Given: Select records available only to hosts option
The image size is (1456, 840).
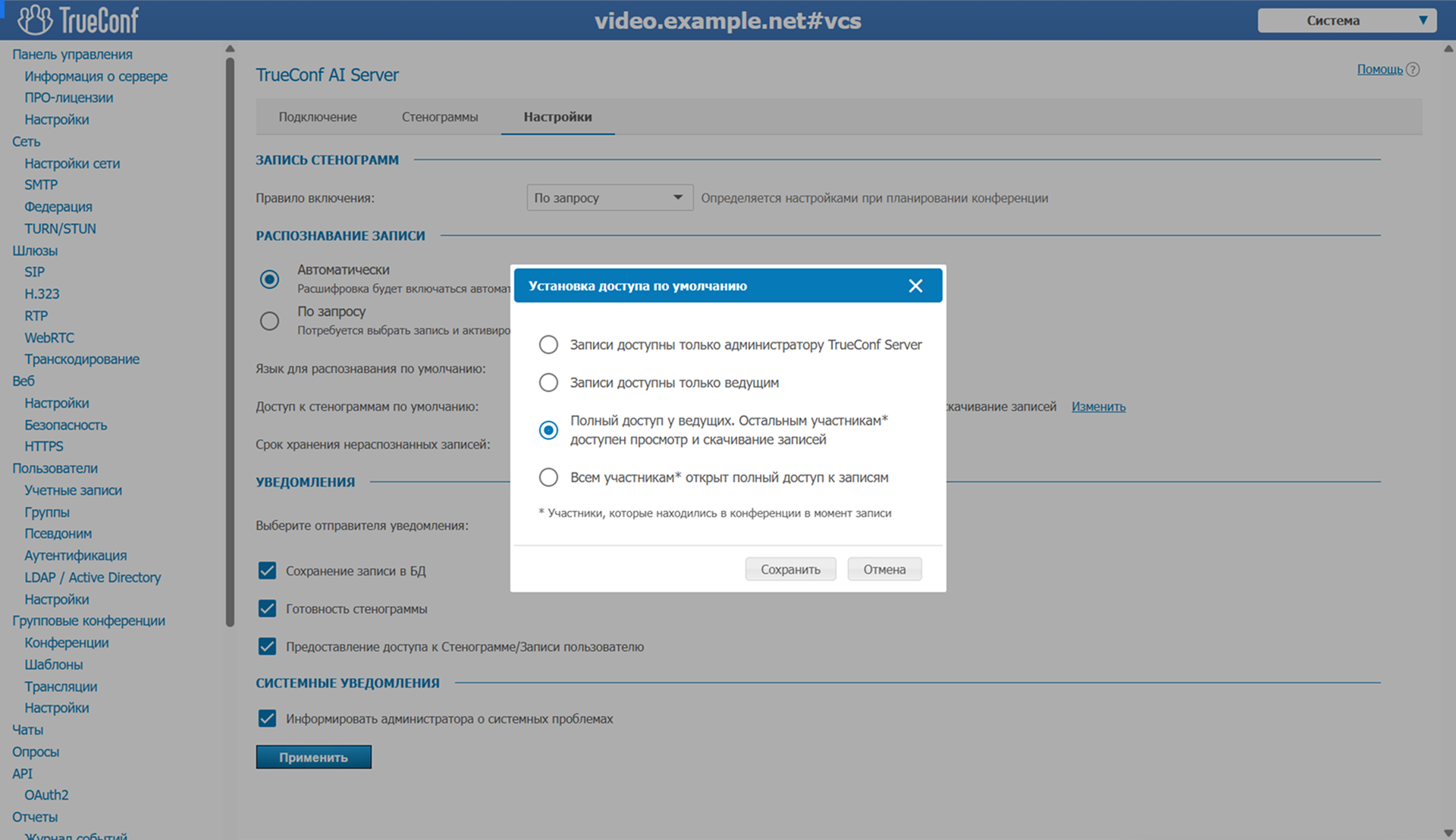Looking at the screenshot, I should tap(548, 383).
